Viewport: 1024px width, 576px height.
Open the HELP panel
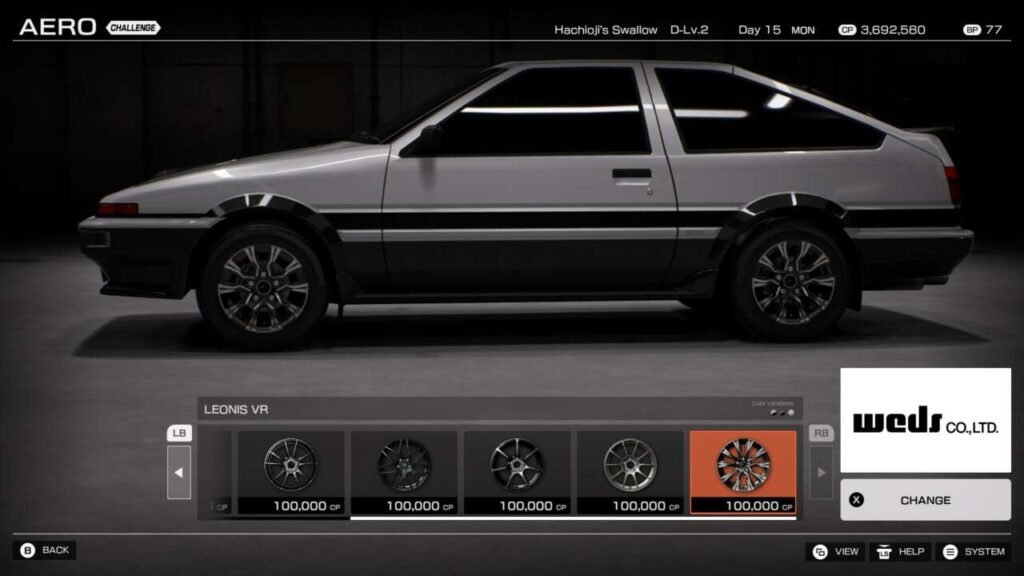pyautogui.click(x=900, y=551)
